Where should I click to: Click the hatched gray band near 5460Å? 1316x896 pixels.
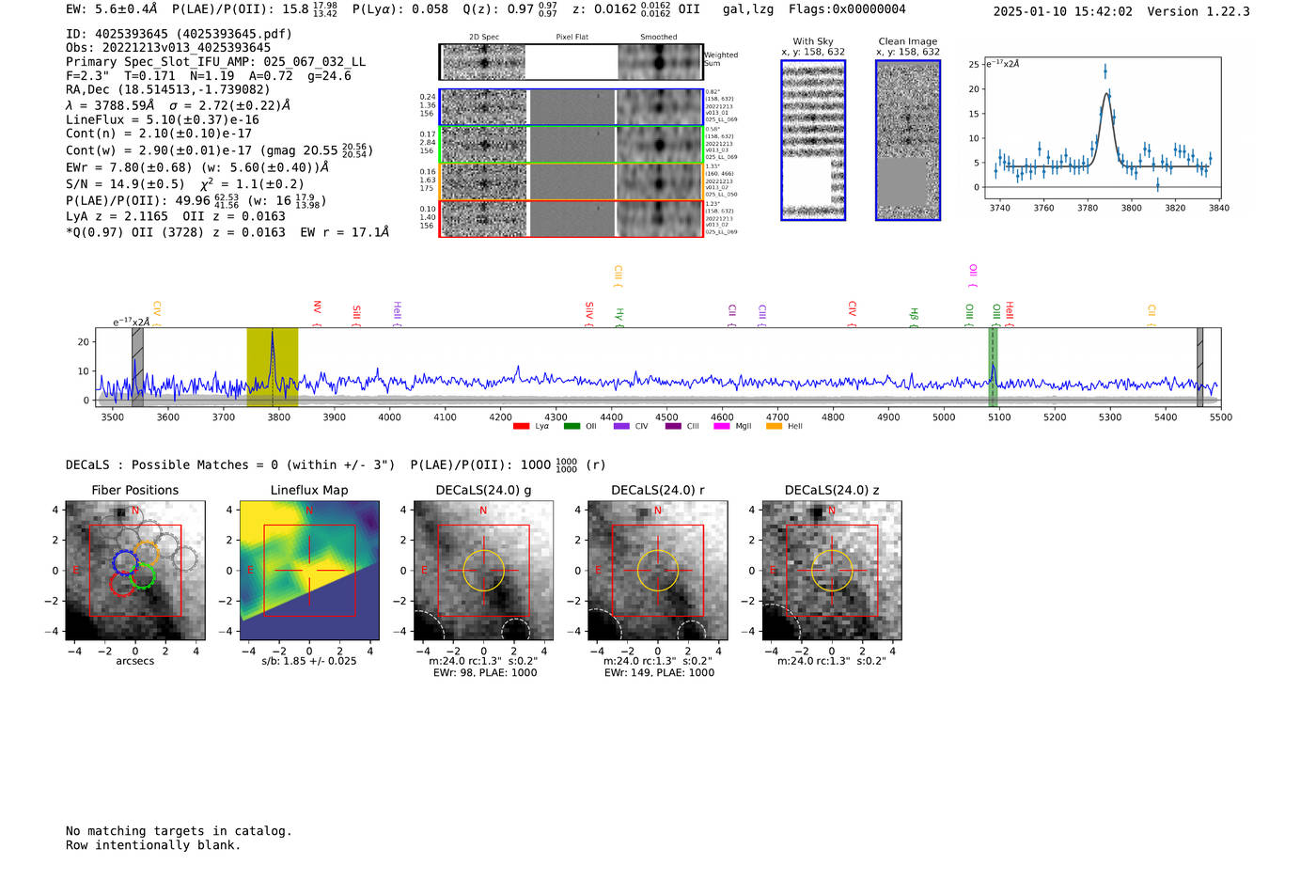(1199, 368)
